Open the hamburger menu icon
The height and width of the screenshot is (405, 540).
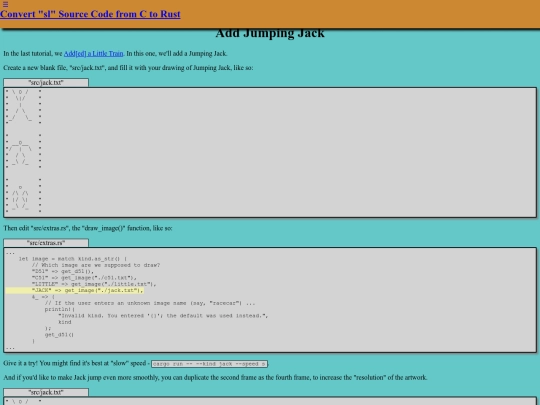coord(5,4)
